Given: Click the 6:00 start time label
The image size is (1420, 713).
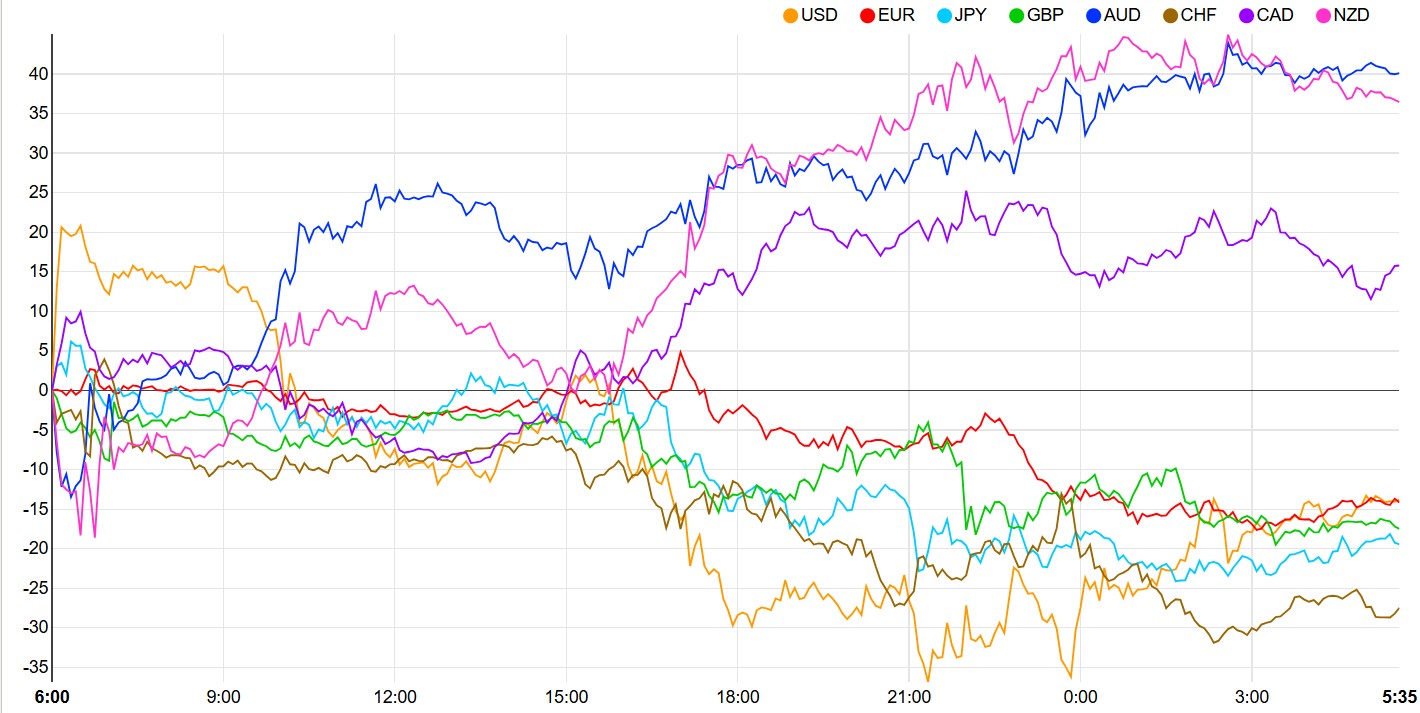Looking at the screenshot, I should pos(51,697).
